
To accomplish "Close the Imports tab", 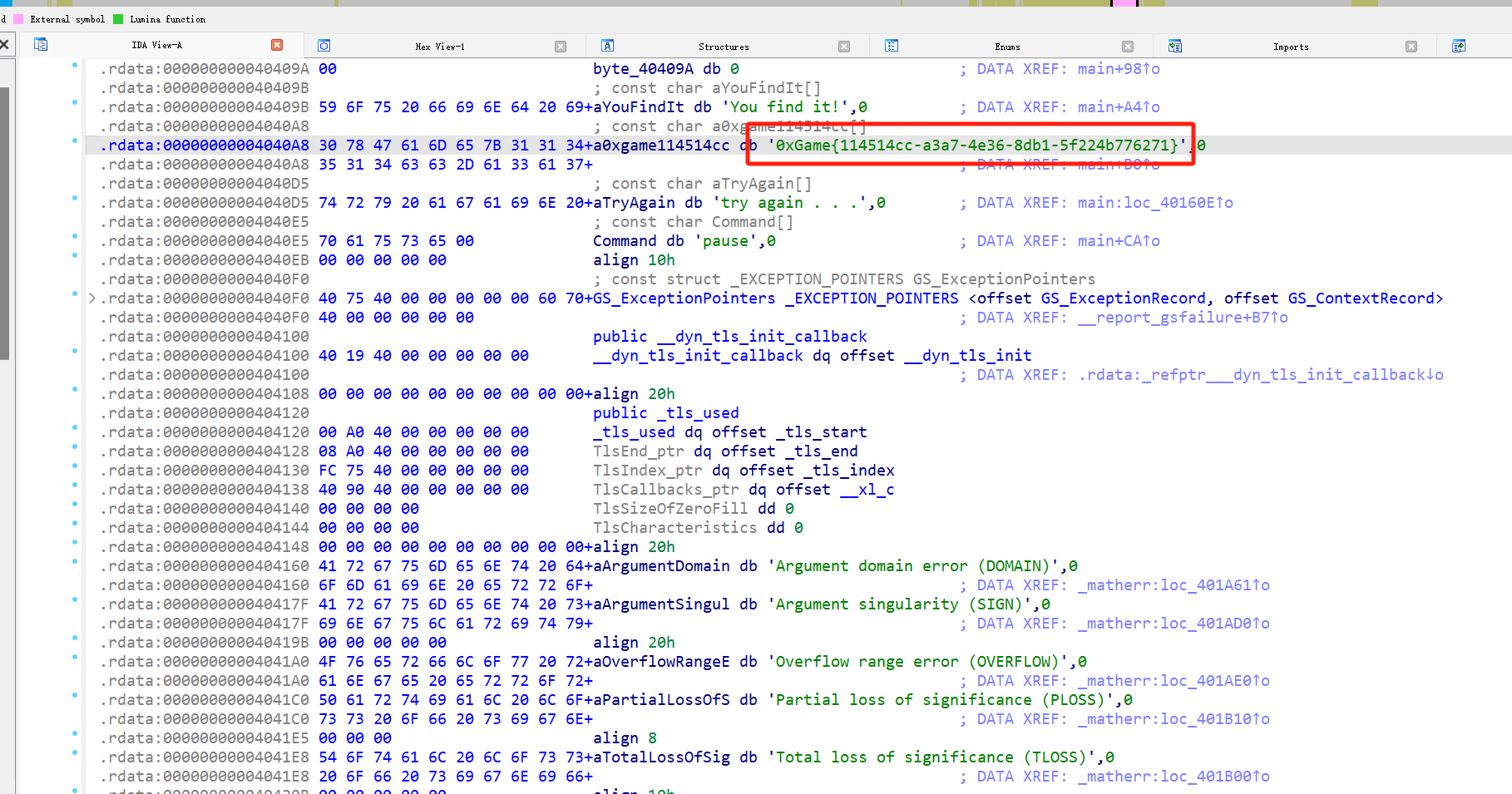I will point(1411,47).
